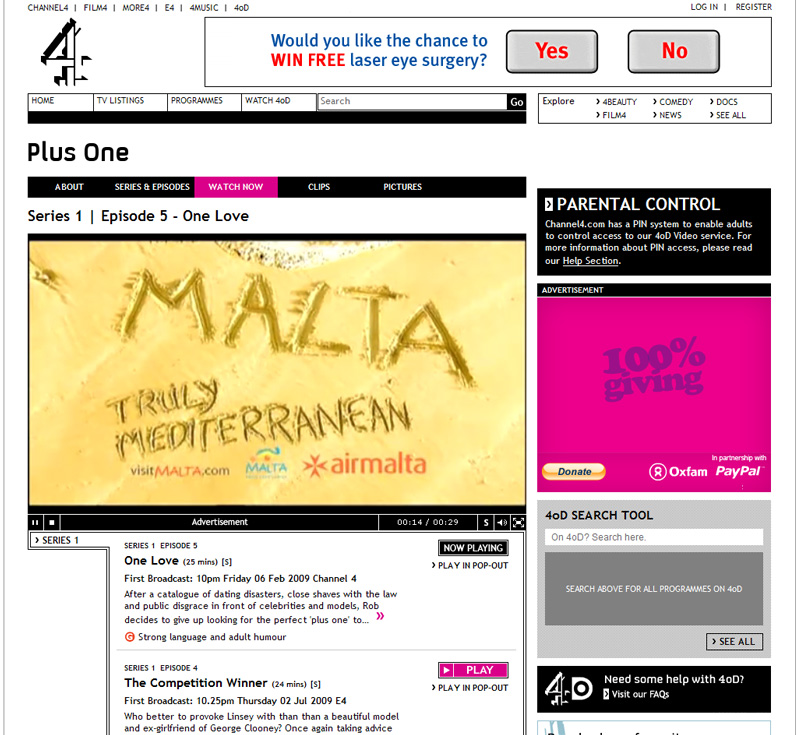The image size is (800, 735).
Task: Pause the video with the pause icon
Action: click(35, 522)
